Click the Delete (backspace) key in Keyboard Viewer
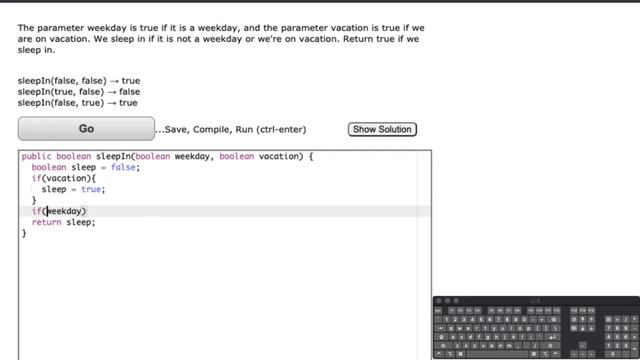This screenshot has height=360, width=640. 553,320
